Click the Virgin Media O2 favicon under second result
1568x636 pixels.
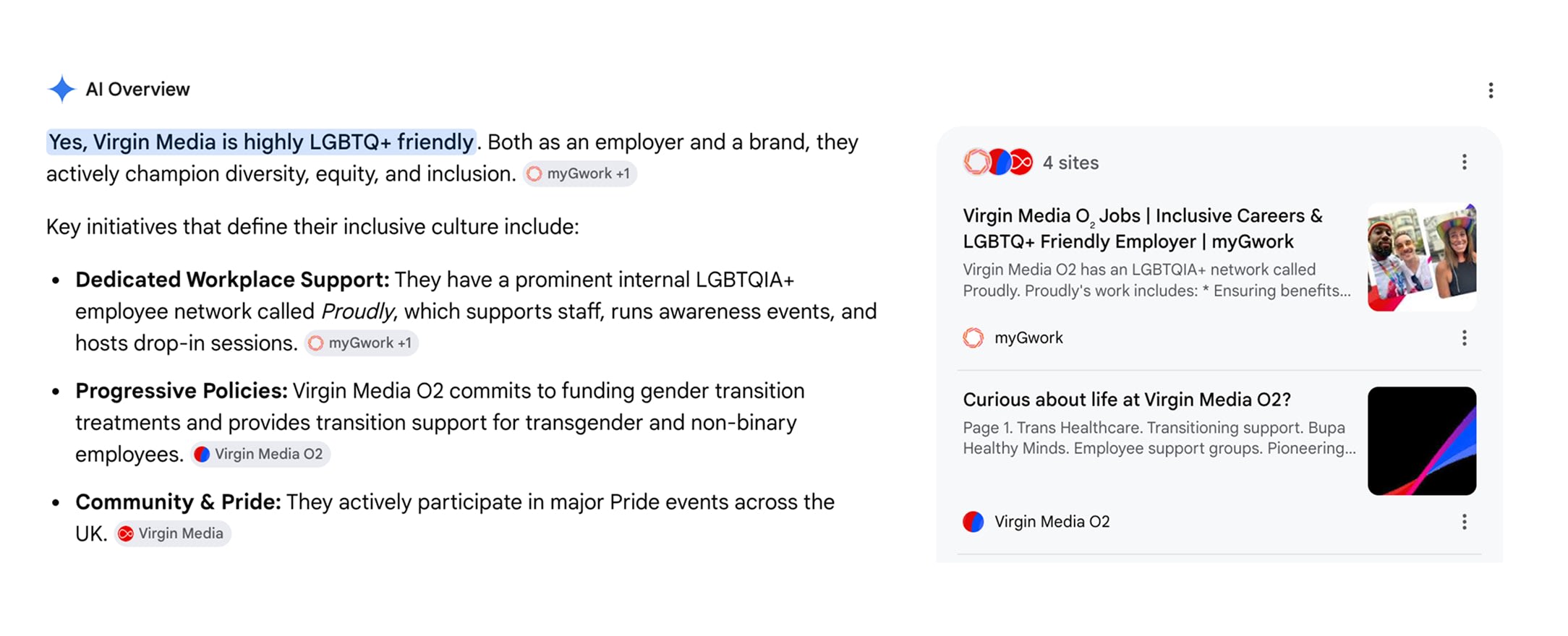click(x=973, y=522)
